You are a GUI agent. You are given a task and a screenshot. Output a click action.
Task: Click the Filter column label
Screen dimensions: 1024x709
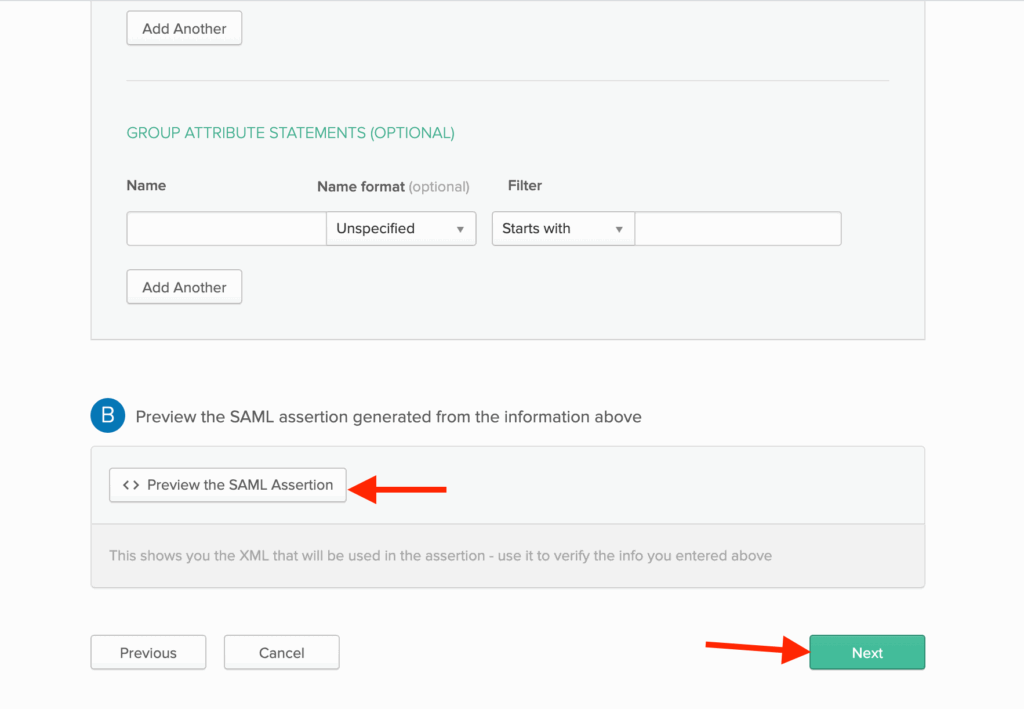pos(525,186)
